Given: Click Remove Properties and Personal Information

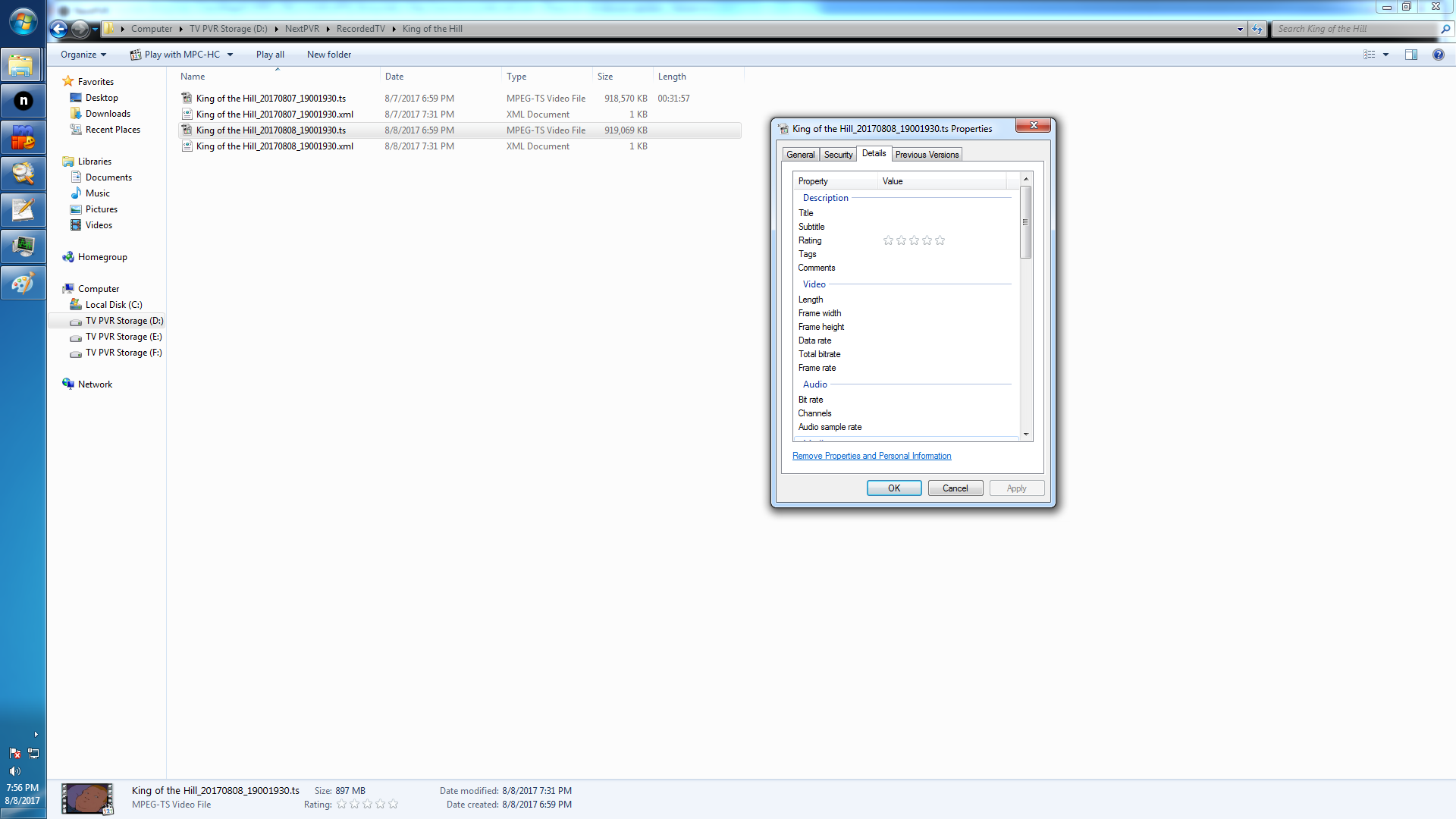Looking at the screenshot, I should point(871,456).
